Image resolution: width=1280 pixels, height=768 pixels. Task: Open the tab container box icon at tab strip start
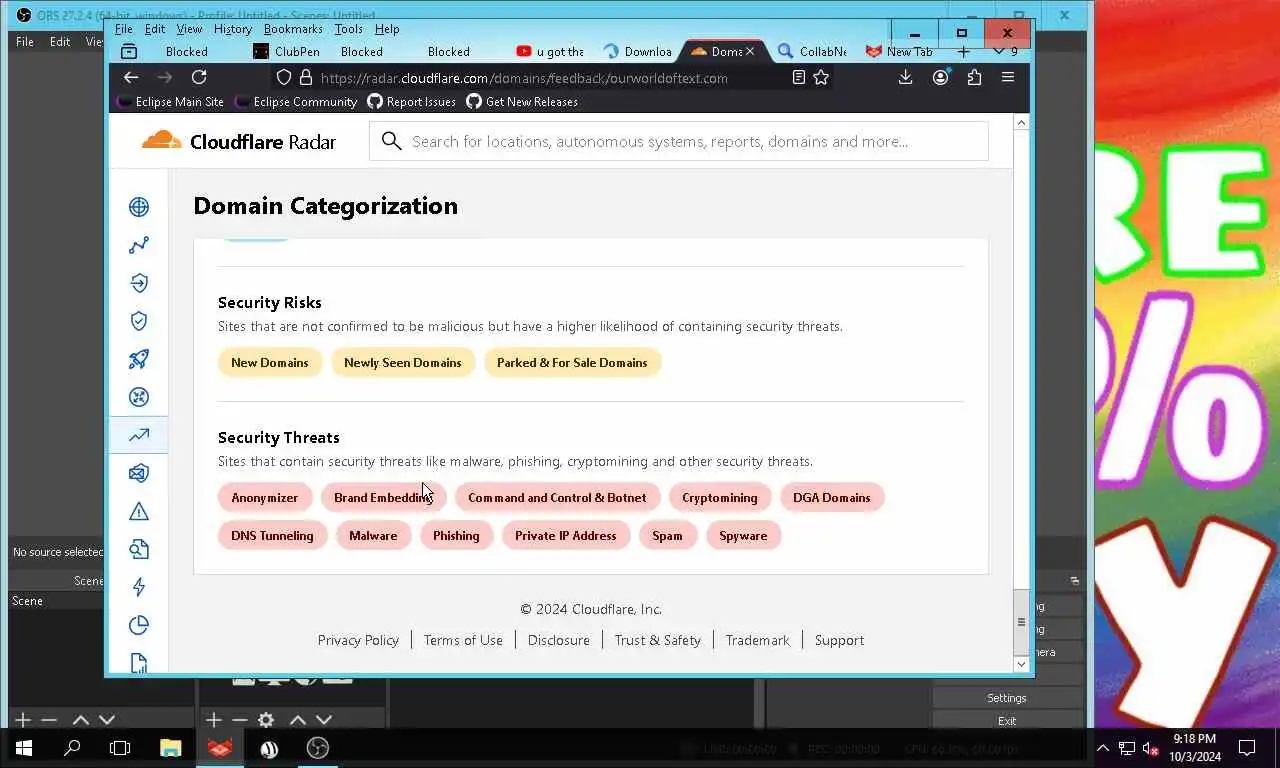tap(129, 51)
